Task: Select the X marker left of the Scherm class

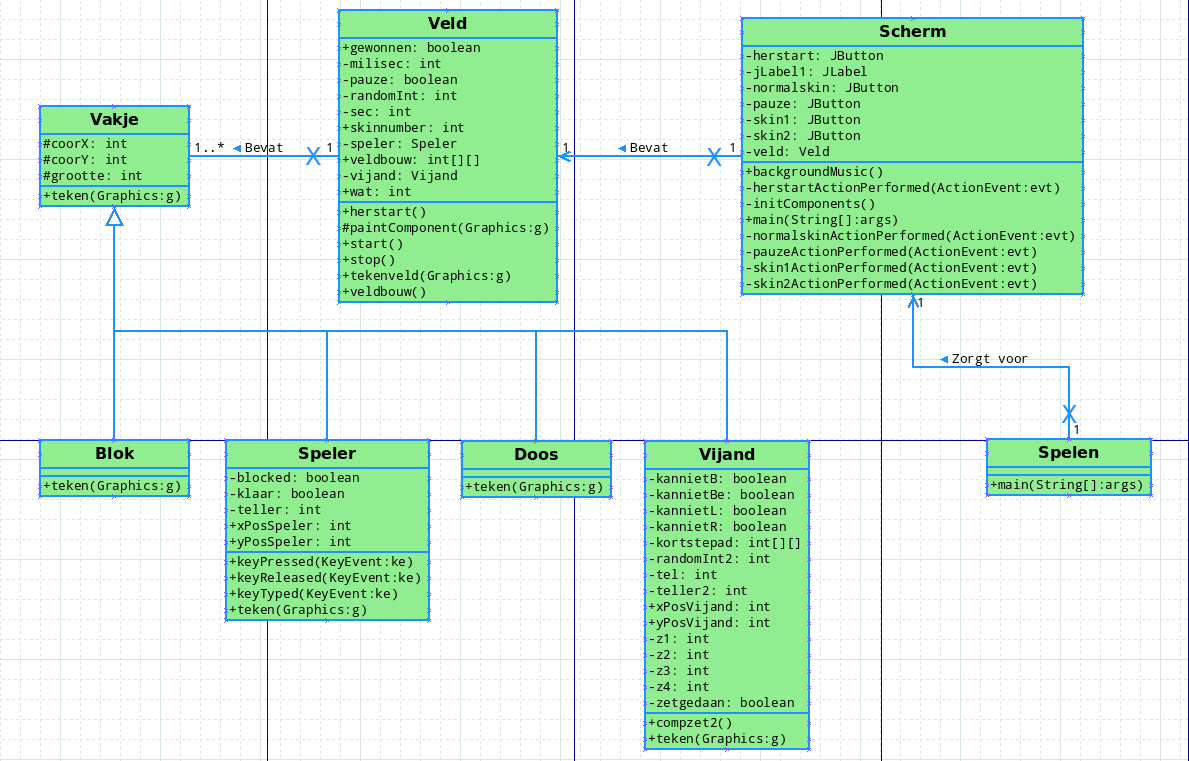Action: 714,156
